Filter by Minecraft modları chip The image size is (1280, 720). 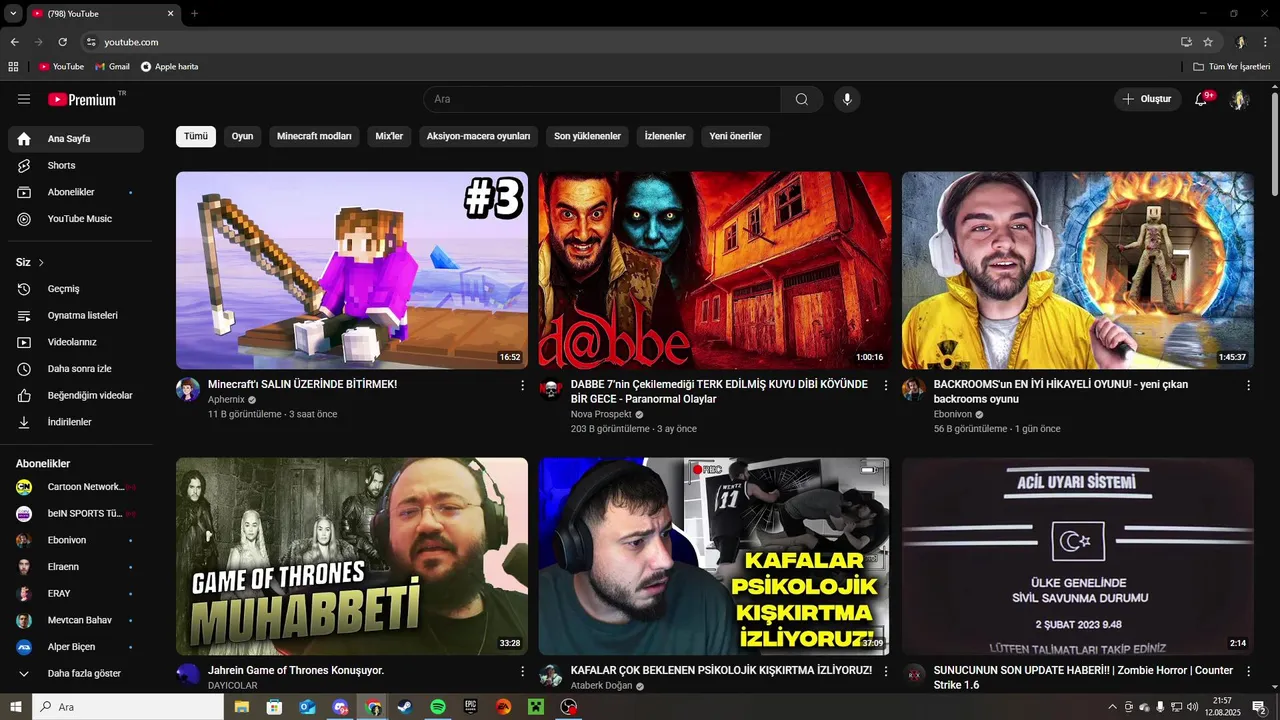[314, 136]
